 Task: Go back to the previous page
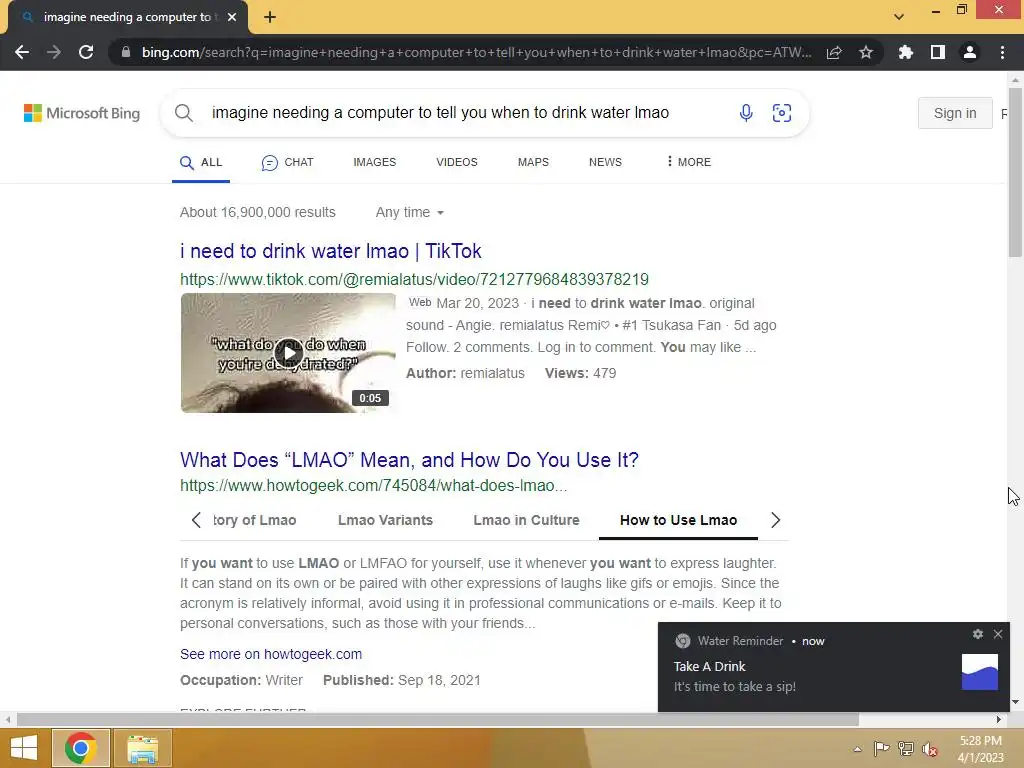click(x=22, y=52)
